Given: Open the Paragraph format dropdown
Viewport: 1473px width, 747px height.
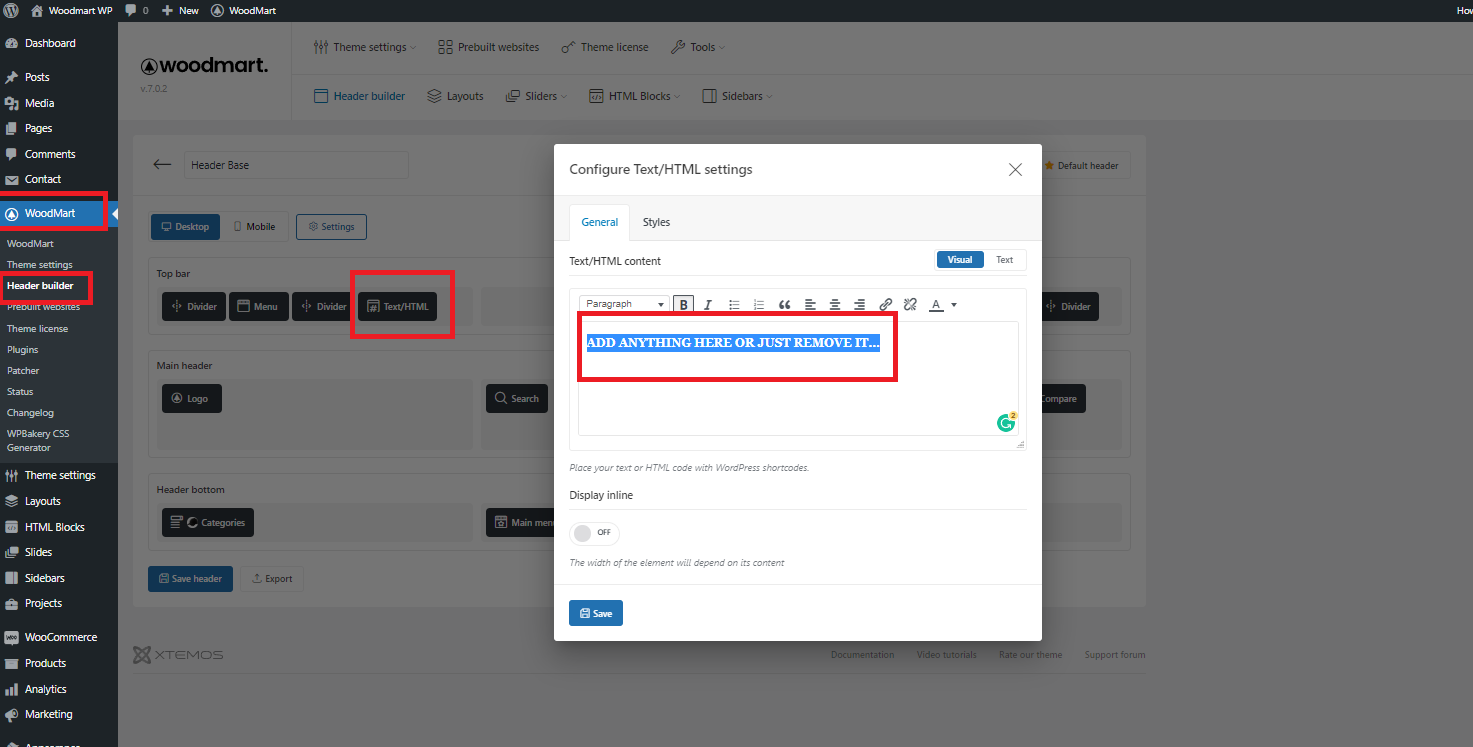Looking at the screenshot, I should click(x=625, y=304).
